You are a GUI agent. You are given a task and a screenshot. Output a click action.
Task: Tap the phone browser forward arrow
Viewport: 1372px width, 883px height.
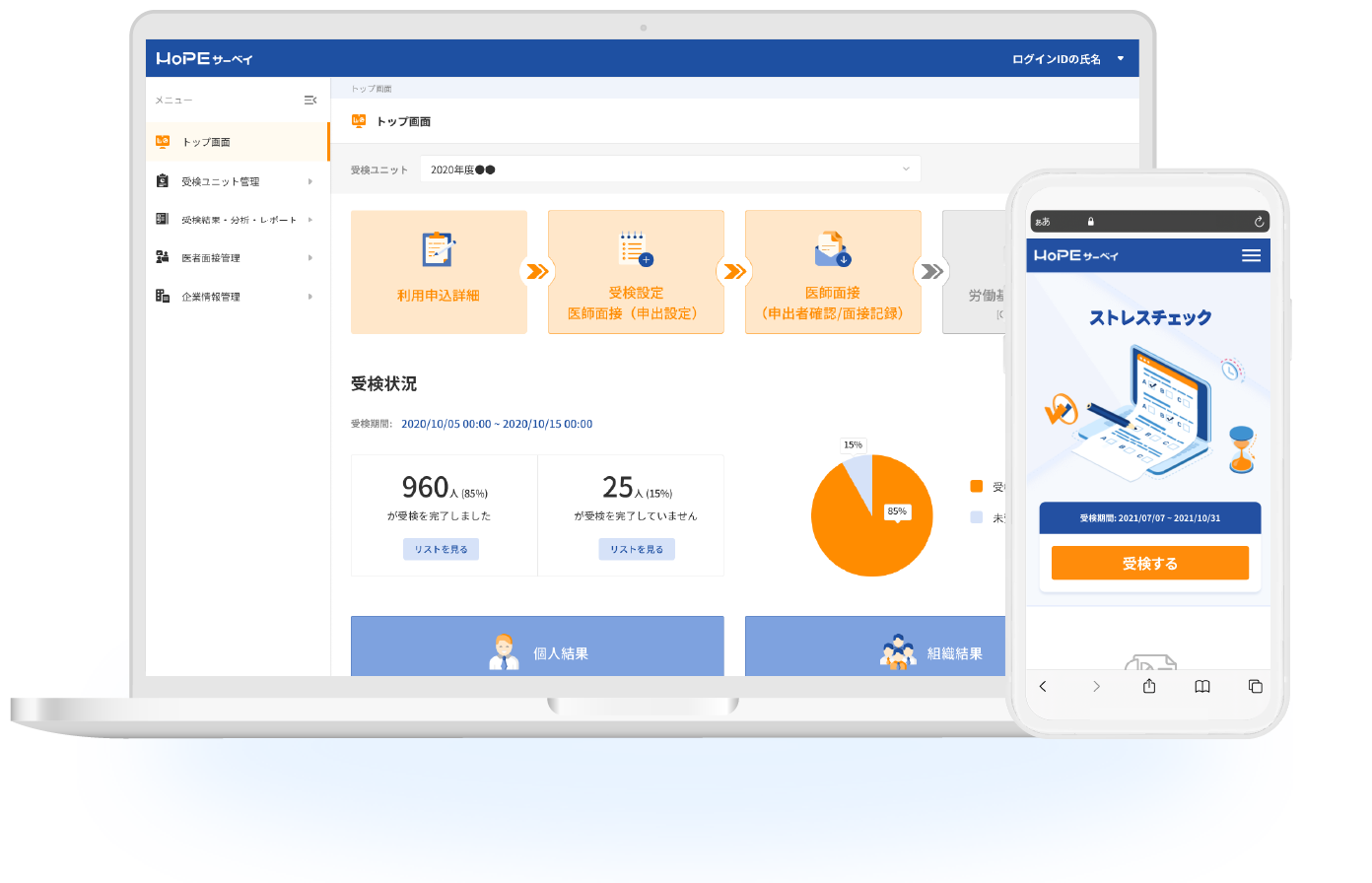point(1096,686)
